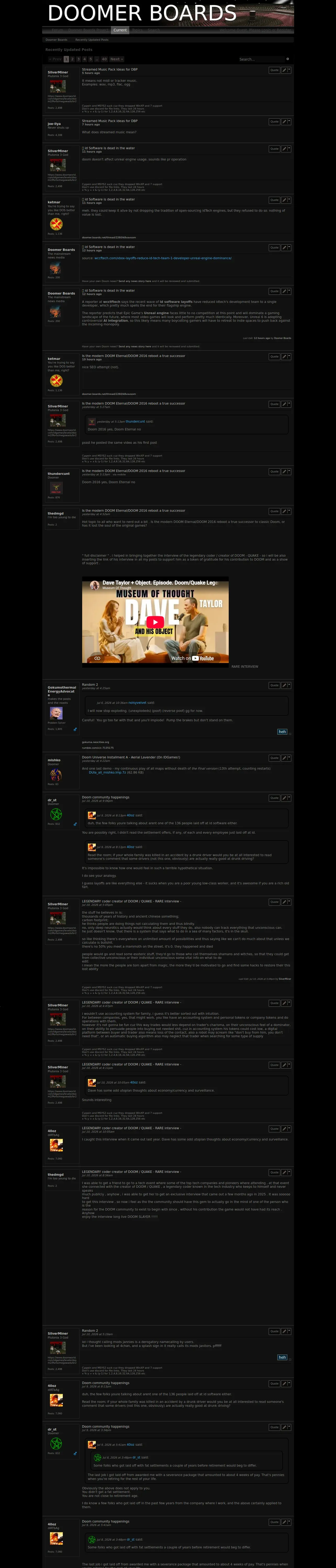This screenshot has height=1568, width=336.
Task: Open post options on SilverMiner's Random 2 post
Action: [286, 1332]
